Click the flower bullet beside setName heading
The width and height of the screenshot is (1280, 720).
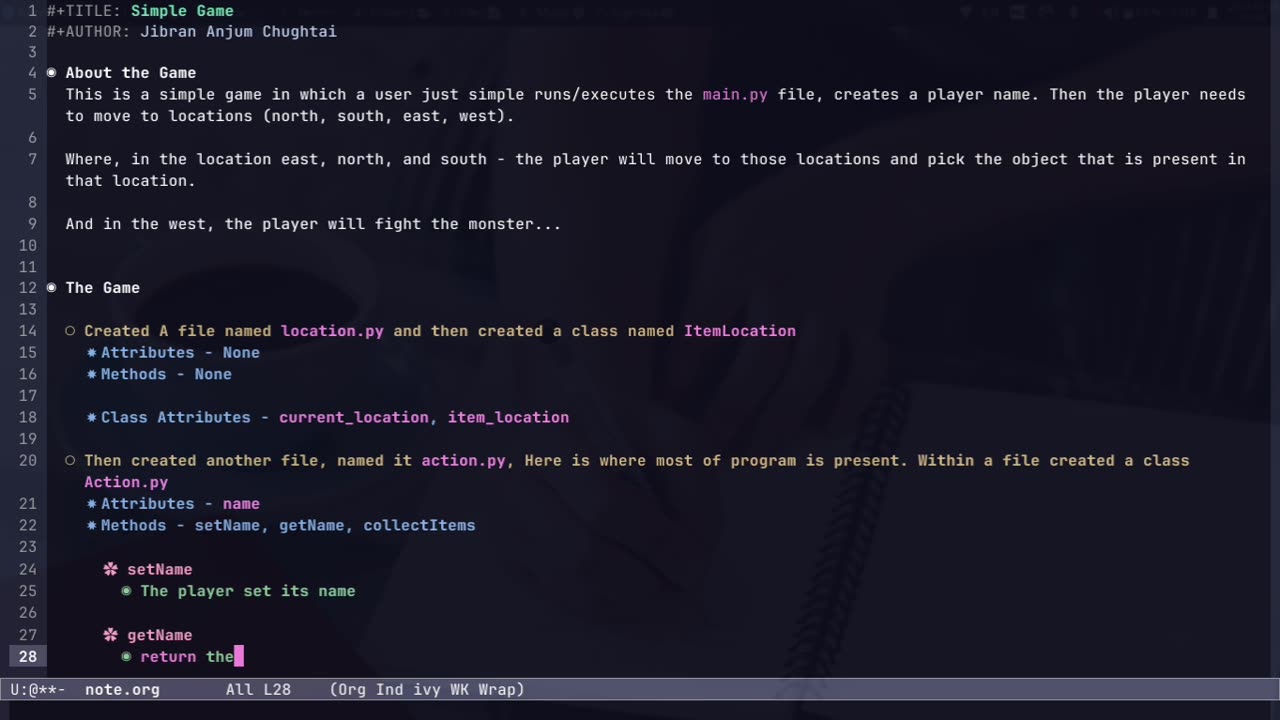[x=111, y=569]
